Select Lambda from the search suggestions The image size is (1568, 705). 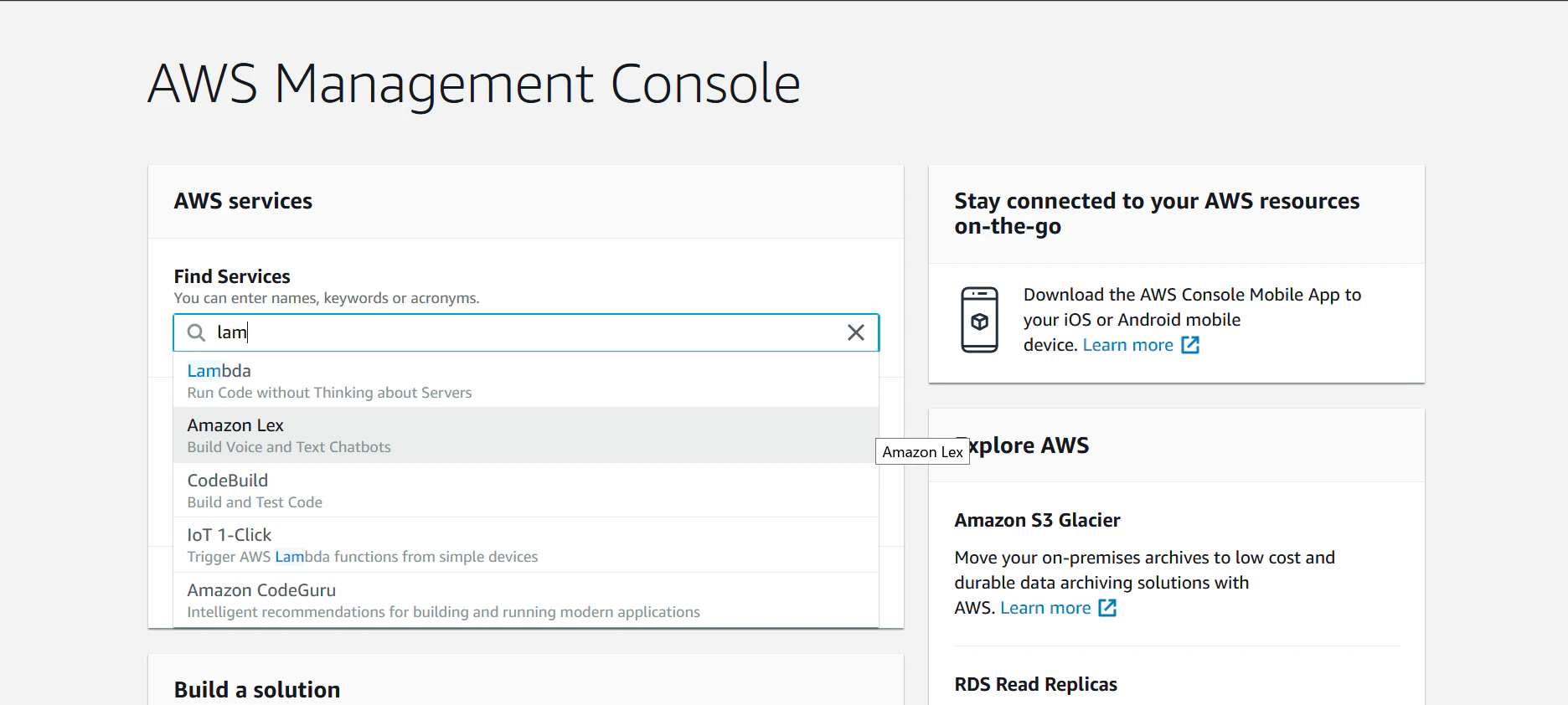click(x=219, y=371)
